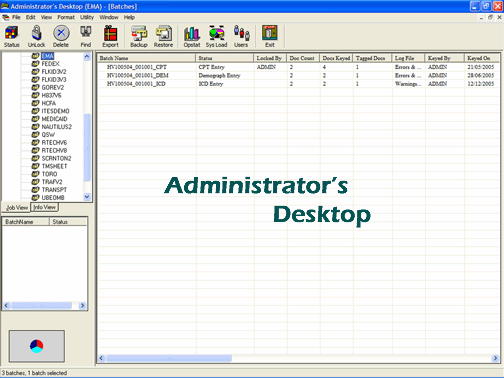Show Sys Load statistics
The image size is (504, 378).
pos(217,36)
